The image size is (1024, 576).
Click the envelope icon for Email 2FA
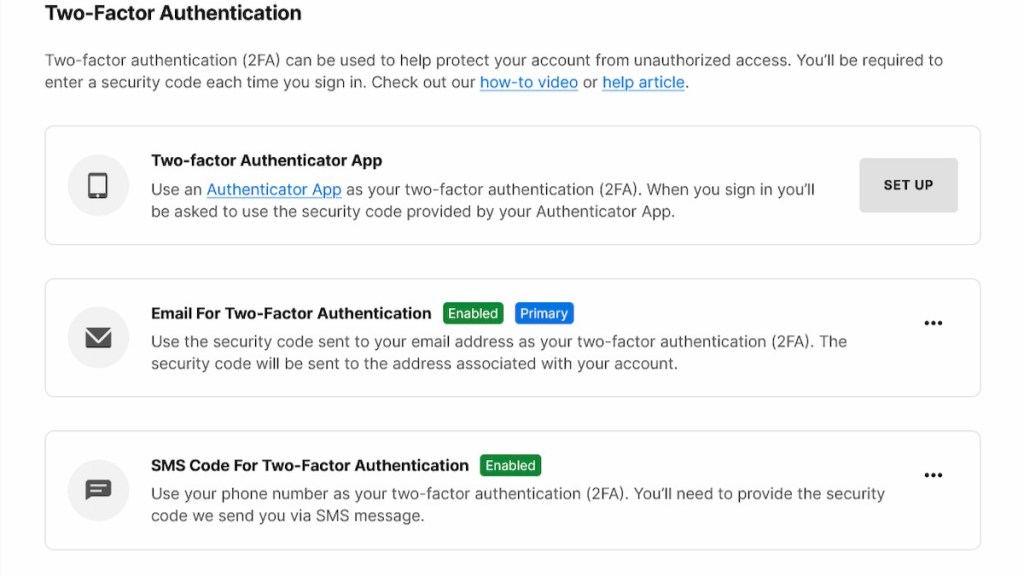click(x=97, y=337)
